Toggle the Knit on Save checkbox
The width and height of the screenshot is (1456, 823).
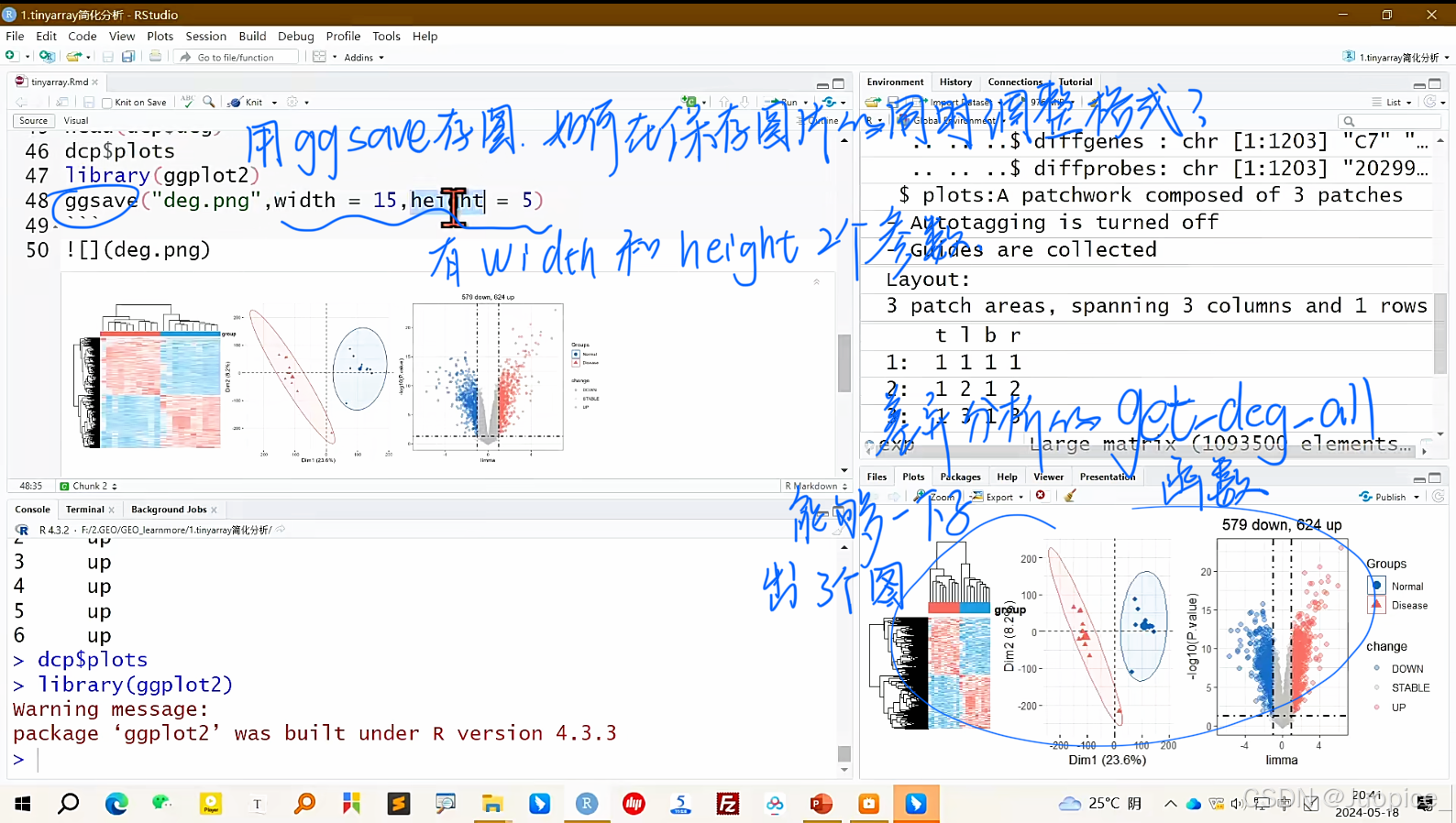point(107,103)
